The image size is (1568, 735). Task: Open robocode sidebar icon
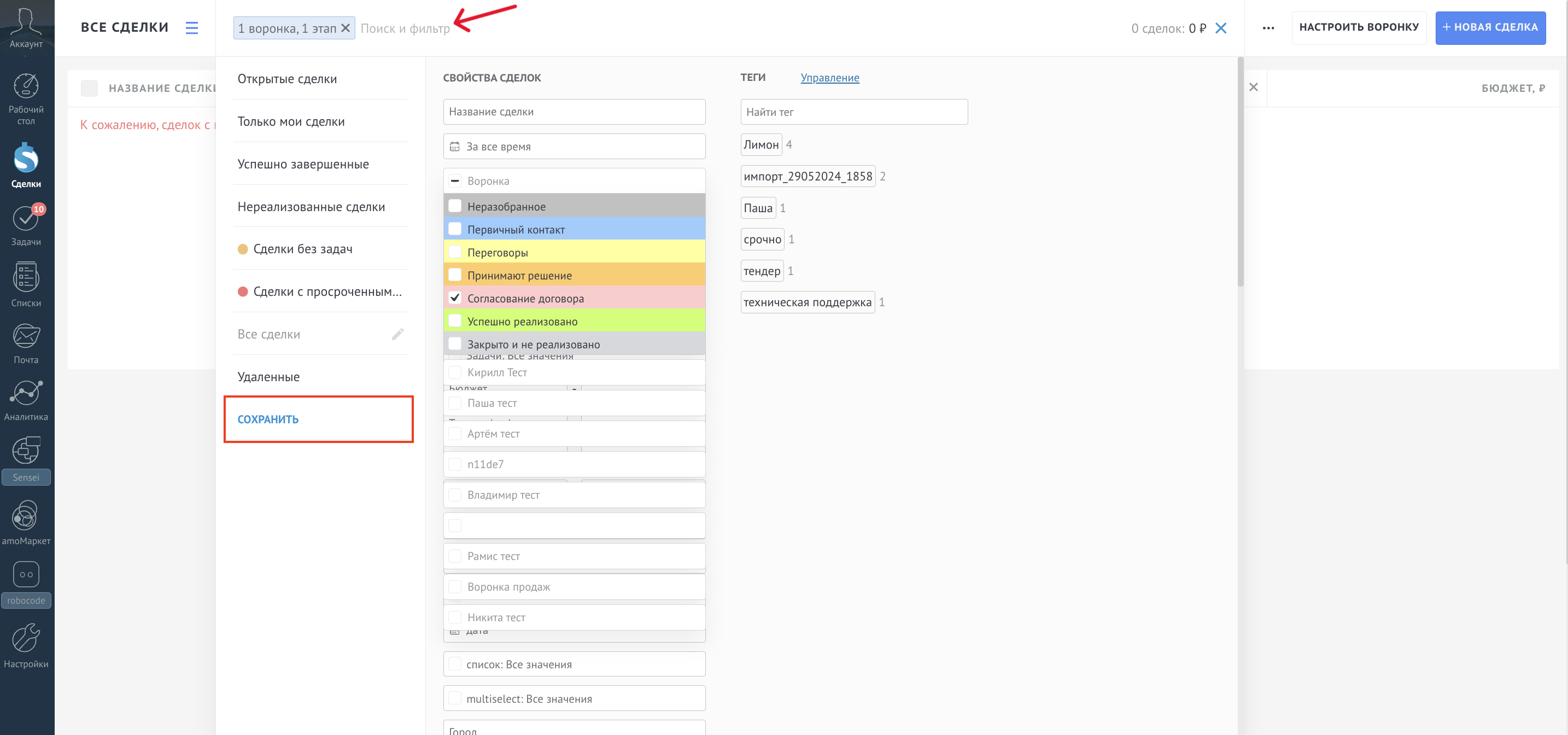[26, 574]
